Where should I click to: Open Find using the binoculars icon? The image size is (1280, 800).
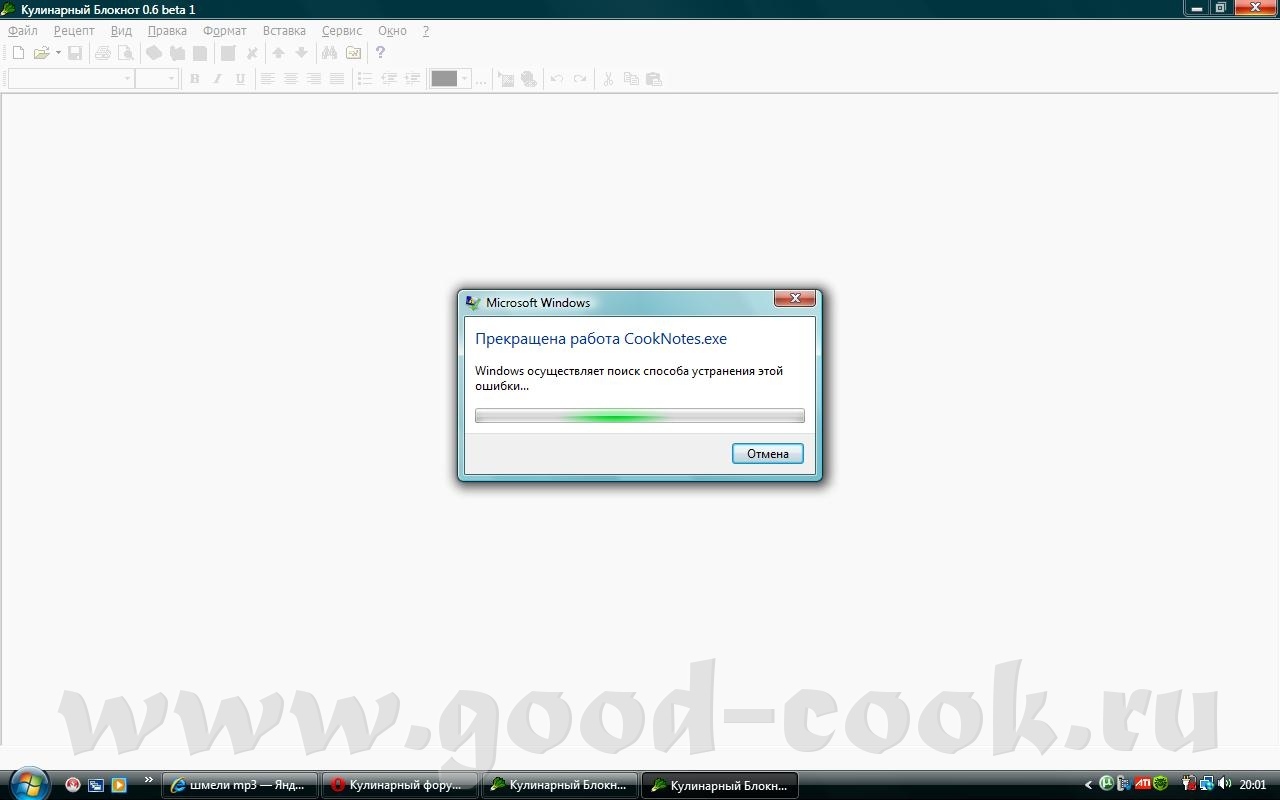(x=329, y=53)
